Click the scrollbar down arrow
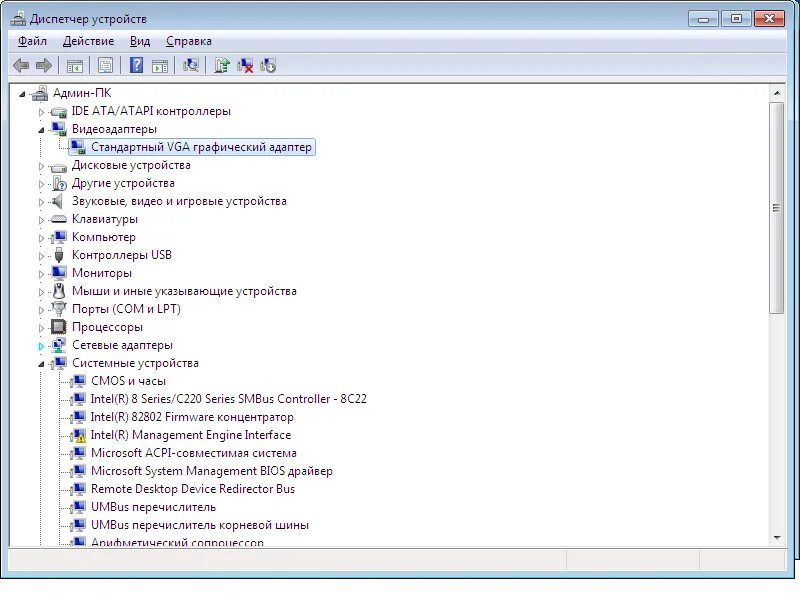800x614 pixels. pos(777,537)
